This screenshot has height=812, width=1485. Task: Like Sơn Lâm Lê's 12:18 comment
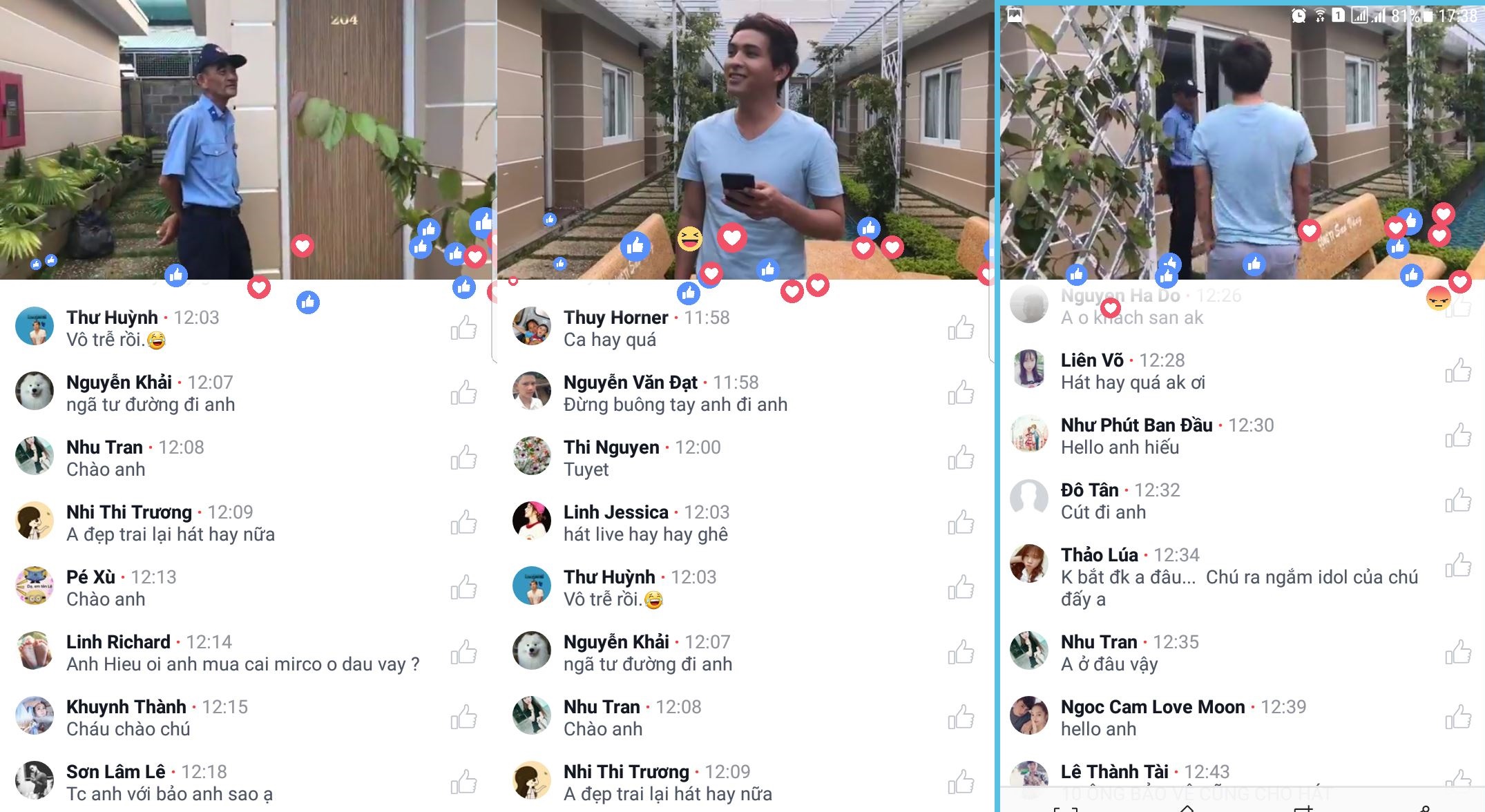pos(464,782)
